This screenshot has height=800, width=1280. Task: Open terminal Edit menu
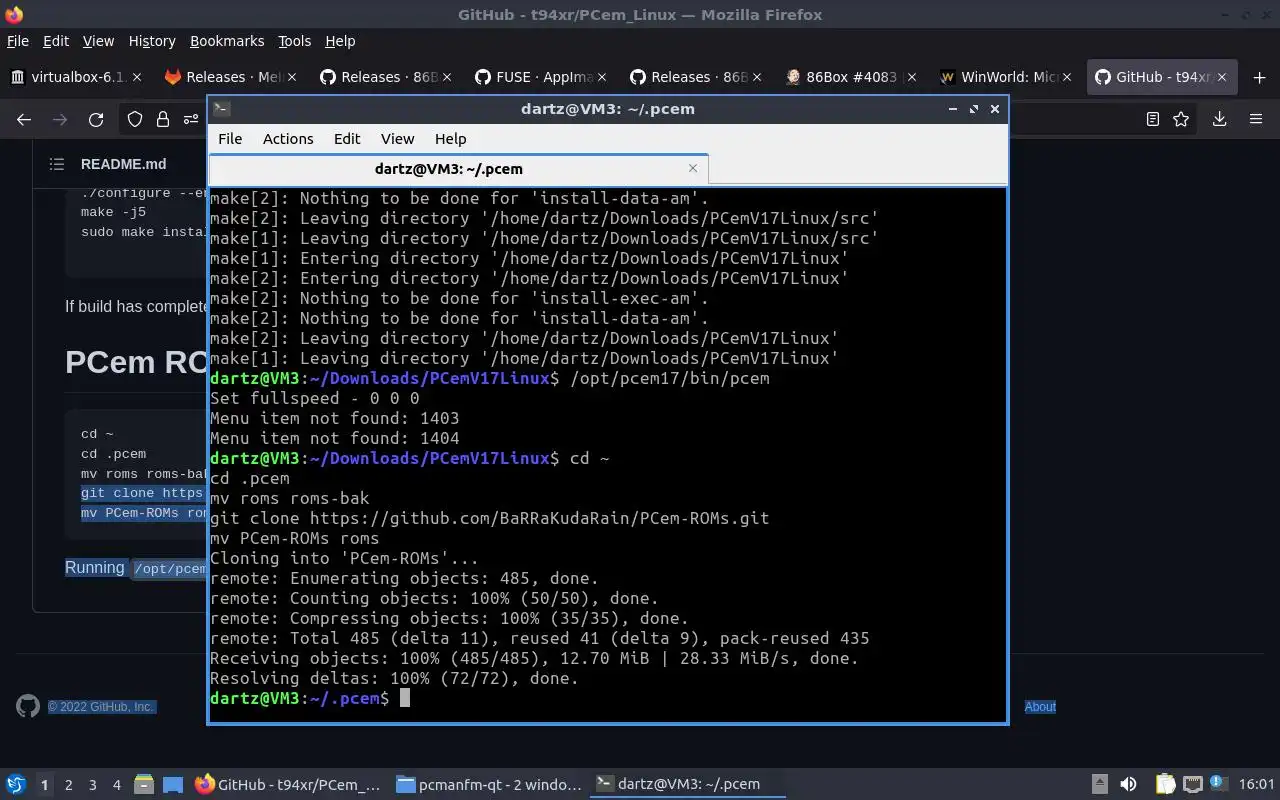(x=347, y=139)
